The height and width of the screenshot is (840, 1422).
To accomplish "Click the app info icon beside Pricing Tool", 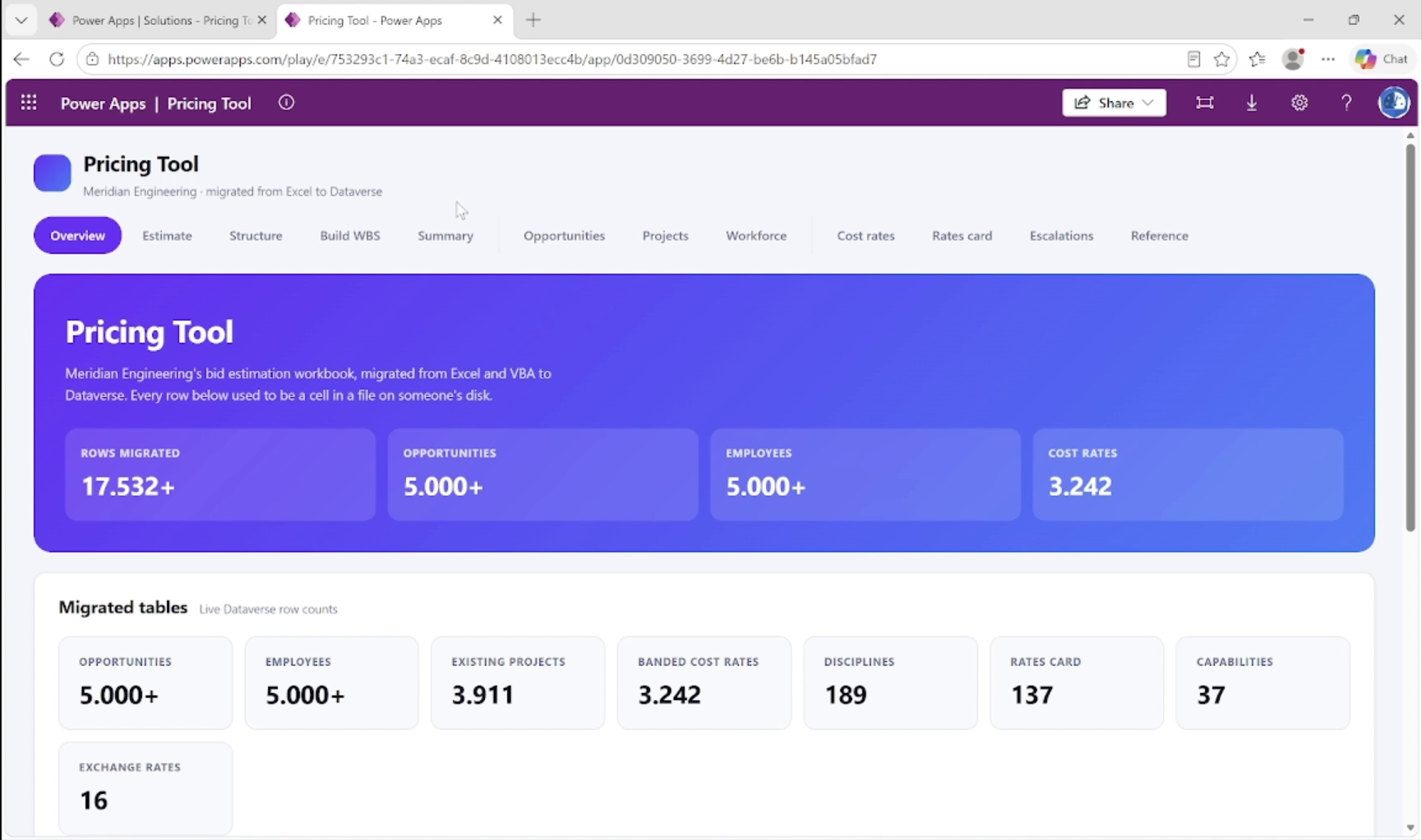I will coord(286,103).
